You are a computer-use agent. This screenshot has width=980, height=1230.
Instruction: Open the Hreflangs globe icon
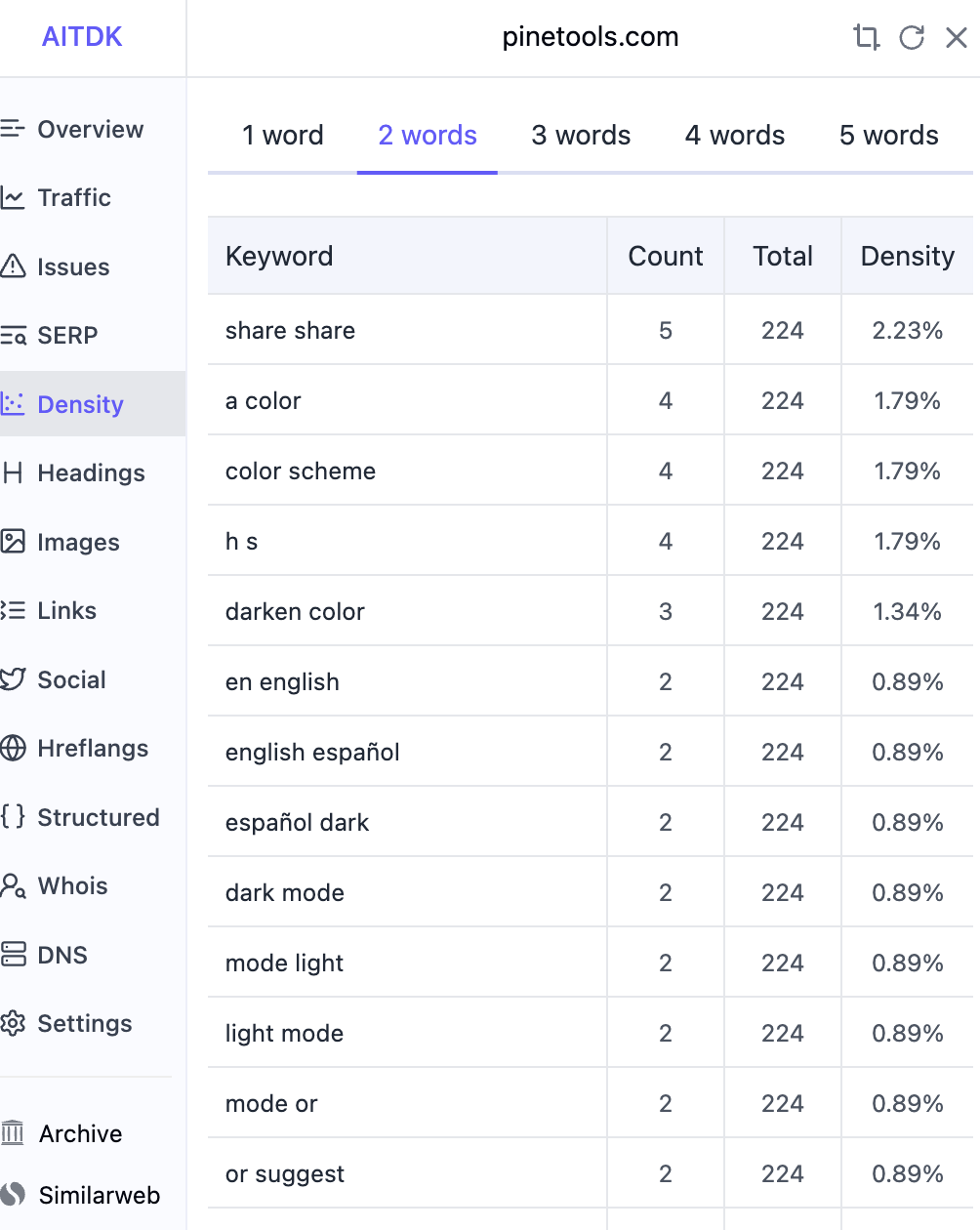click(13, 749)
